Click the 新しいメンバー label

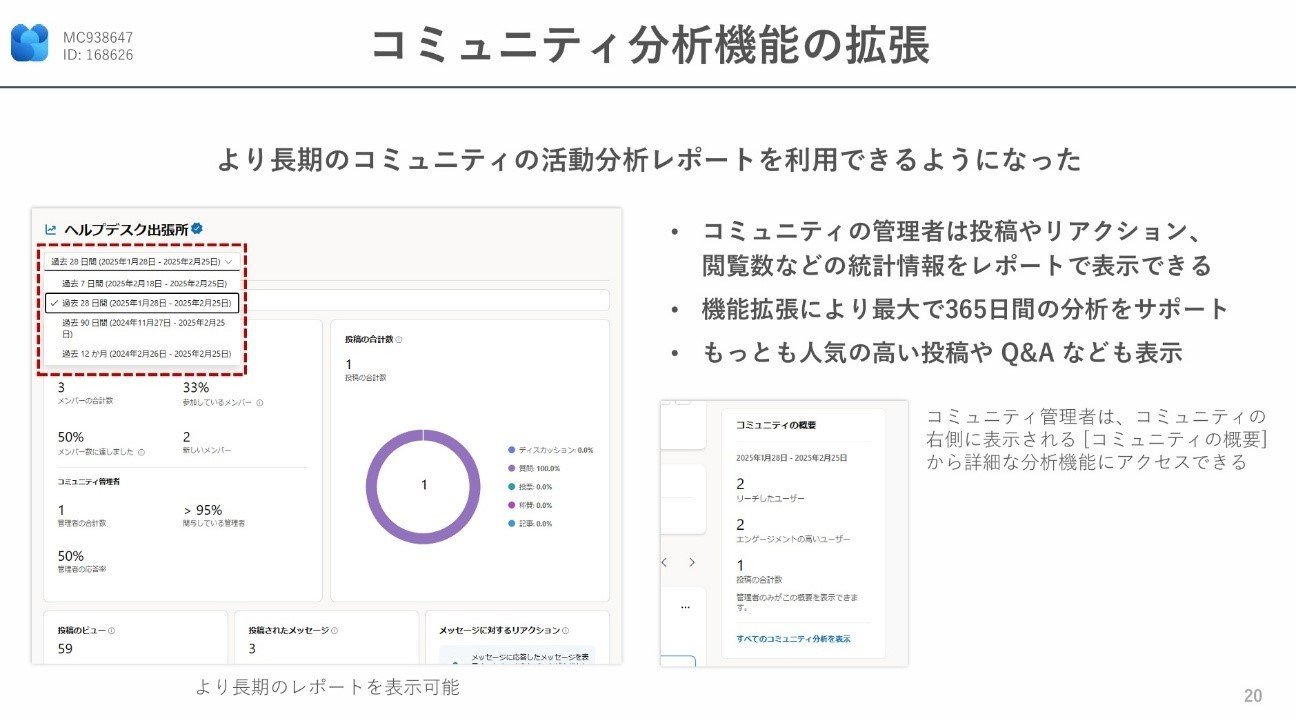(x=206, y=451)
